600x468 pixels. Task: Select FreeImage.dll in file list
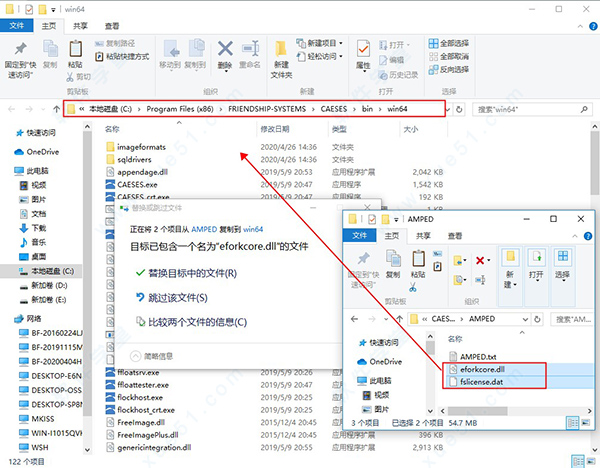pyautogui.click(x=135, y=422)
